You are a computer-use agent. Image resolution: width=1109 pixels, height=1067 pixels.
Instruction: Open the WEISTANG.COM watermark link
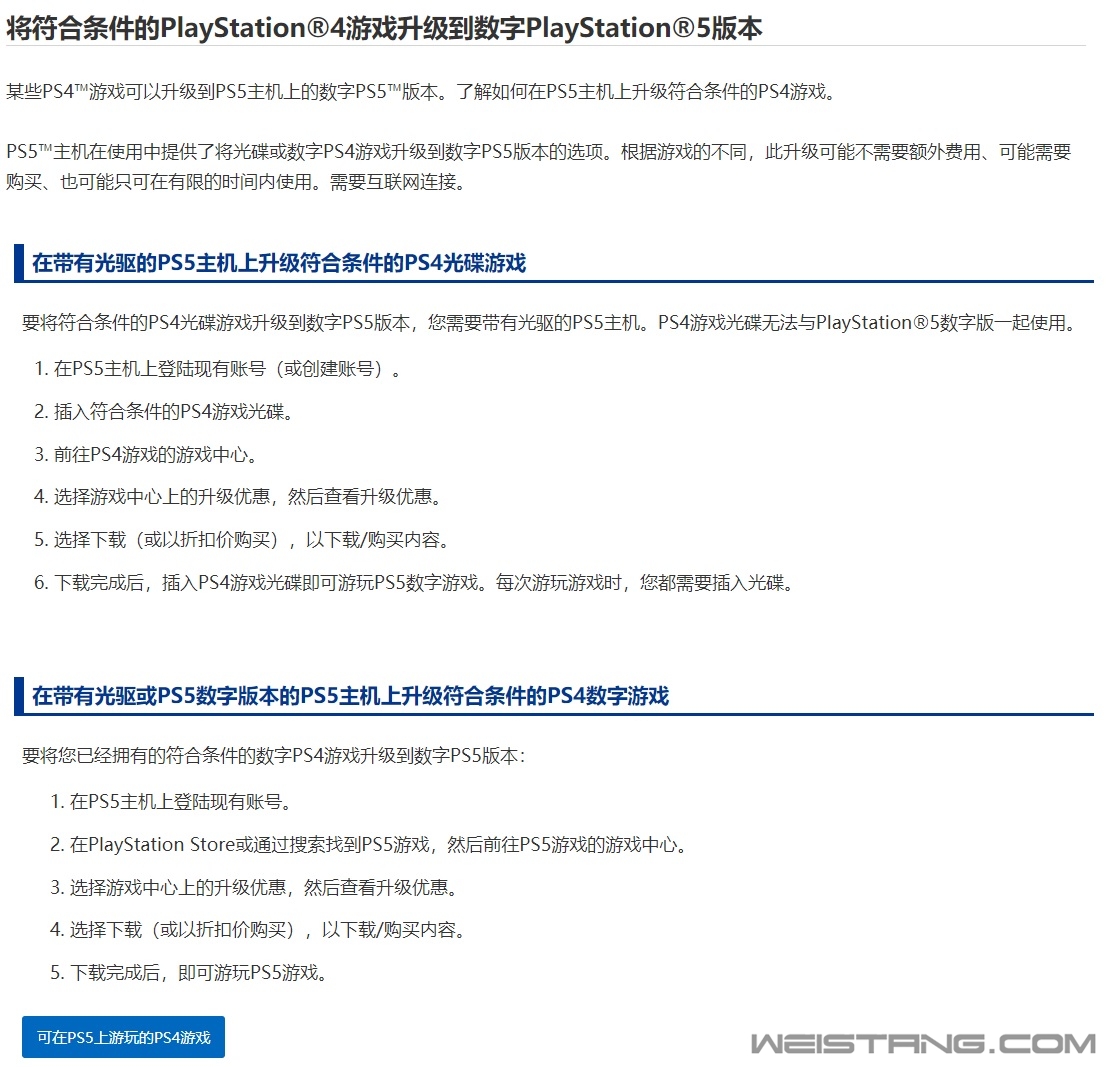[x=920, y=1040]
